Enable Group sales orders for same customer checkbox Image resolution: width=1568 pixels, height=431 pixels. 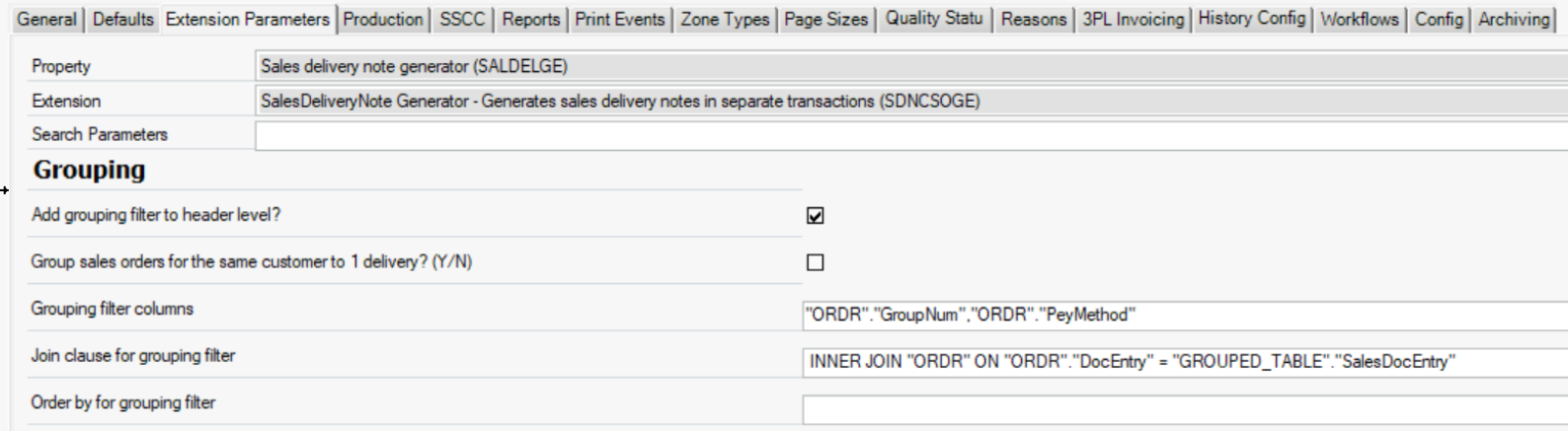pos(815,262)
